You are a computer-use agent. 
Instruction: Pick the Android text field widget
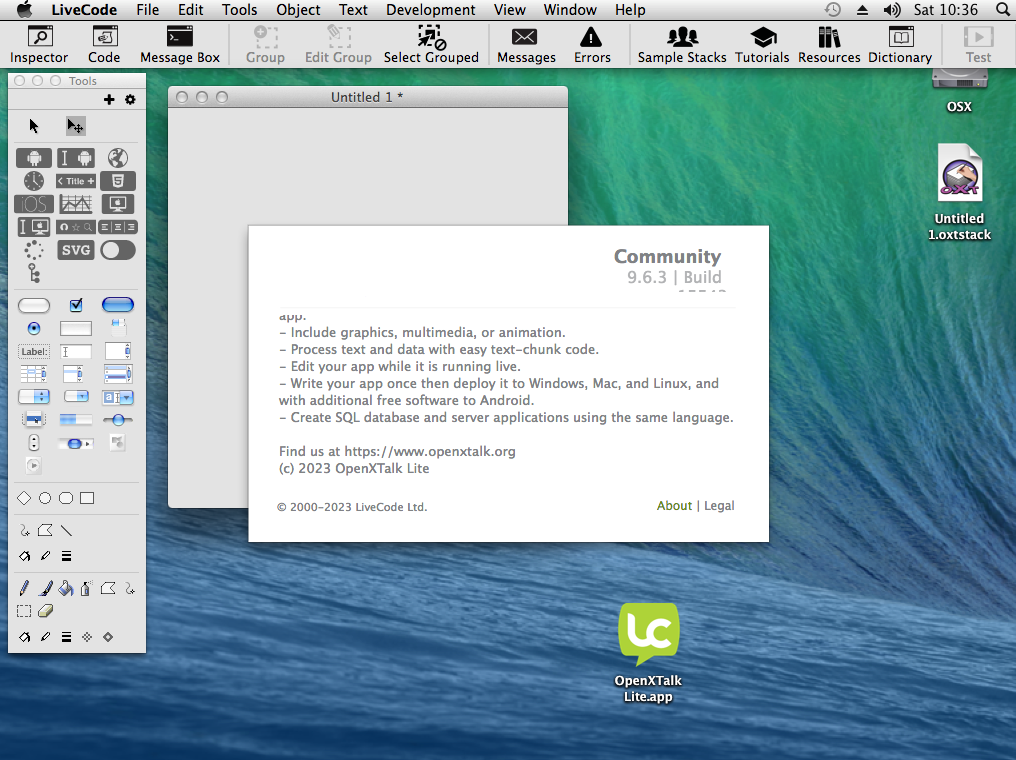76,157
